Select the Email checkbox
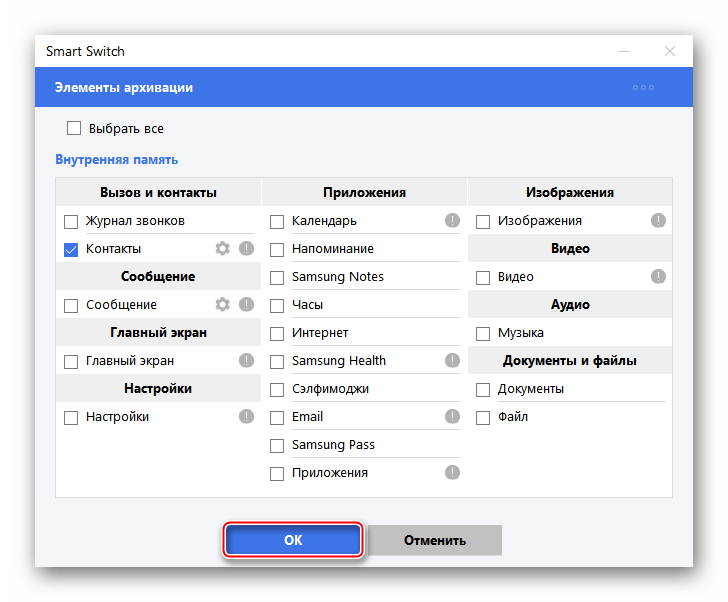728x602 pixels. tap(277, 418)
